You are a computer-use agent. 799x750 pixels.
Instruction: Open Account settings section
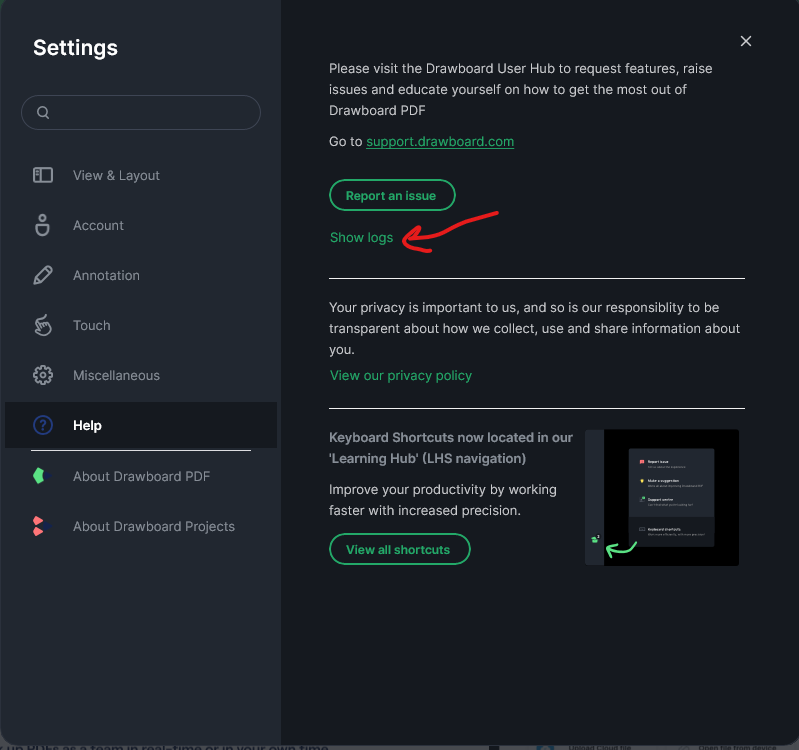tap(141, 225)
